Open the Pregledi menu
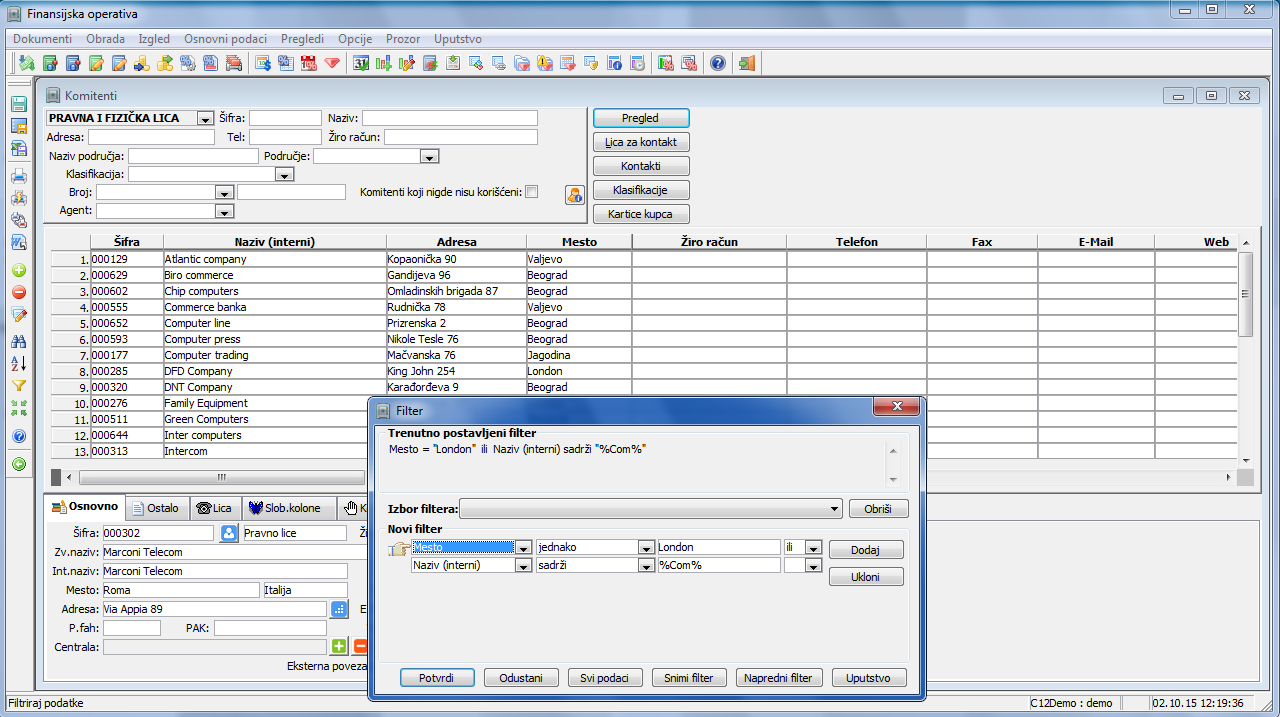Screen dimensions: 1280x717 click(302, 39)
